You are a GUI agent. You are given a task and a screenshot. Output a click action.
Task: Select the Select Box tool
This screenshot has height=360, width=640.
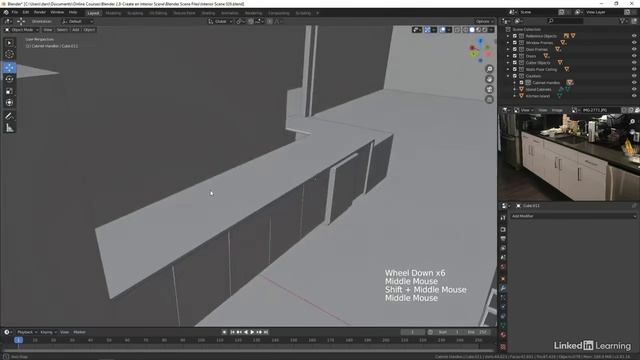pos(9,43)
